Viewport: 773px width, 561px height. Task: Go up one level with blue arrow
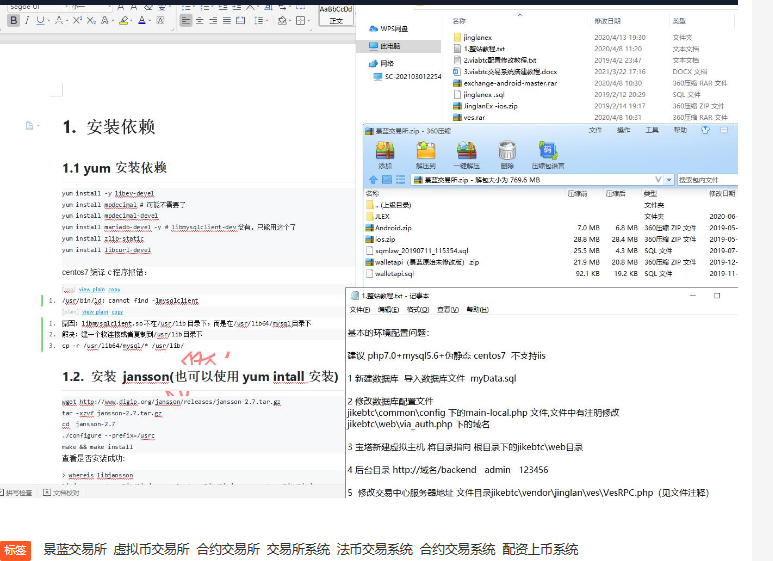point(373,179)
